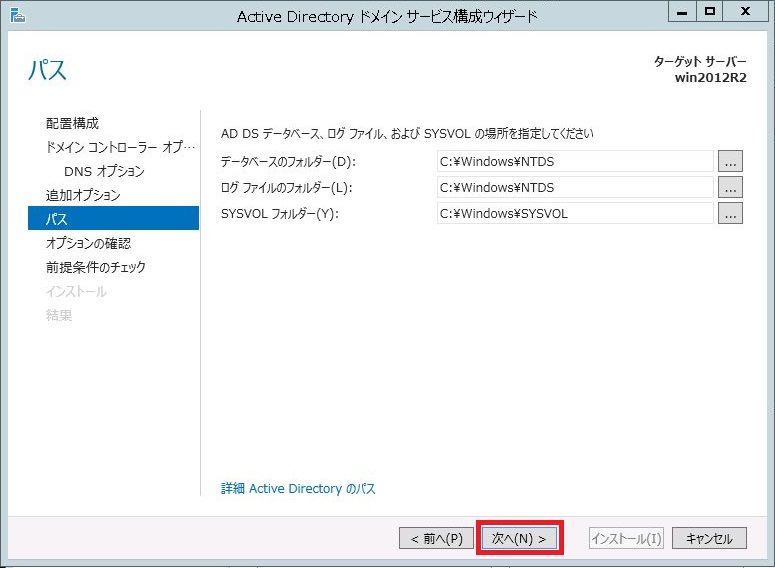Click the disabled インストール(I) button

[626, 538]
